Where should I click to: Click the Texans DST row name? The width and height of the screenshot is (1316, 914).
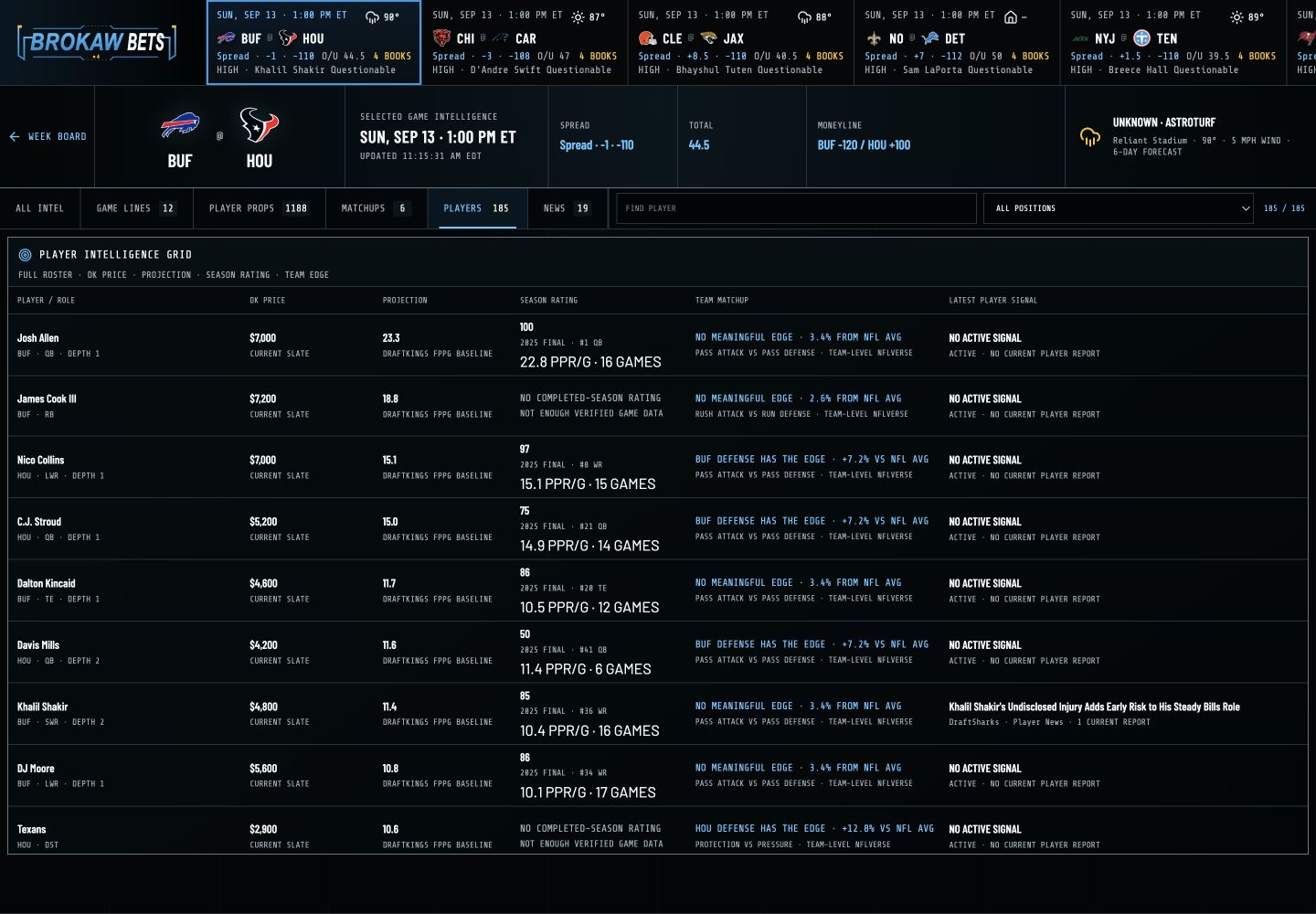[x=31, y=829]
